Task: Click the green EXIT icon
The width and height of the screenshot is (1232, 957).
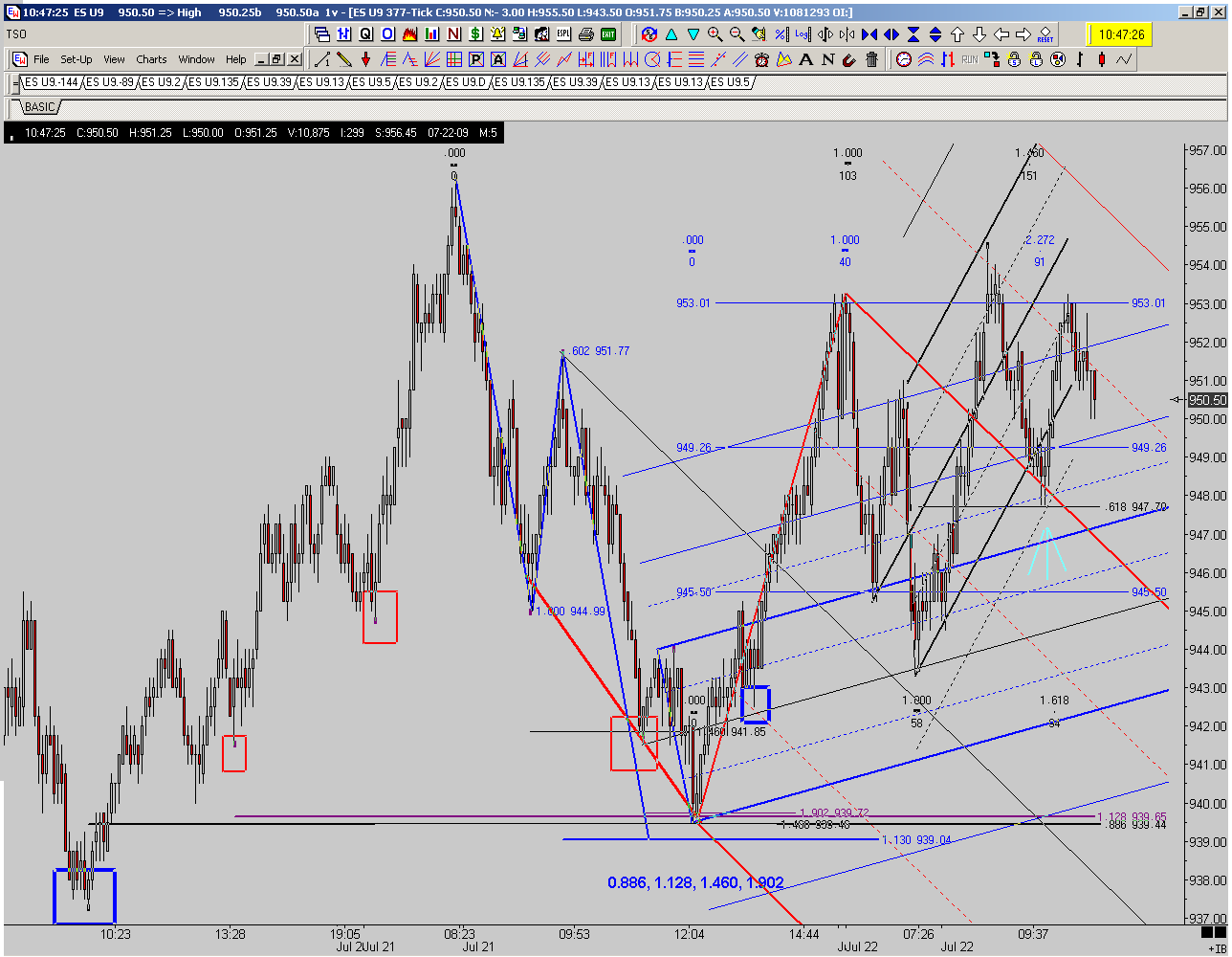Action: (608, 34)
